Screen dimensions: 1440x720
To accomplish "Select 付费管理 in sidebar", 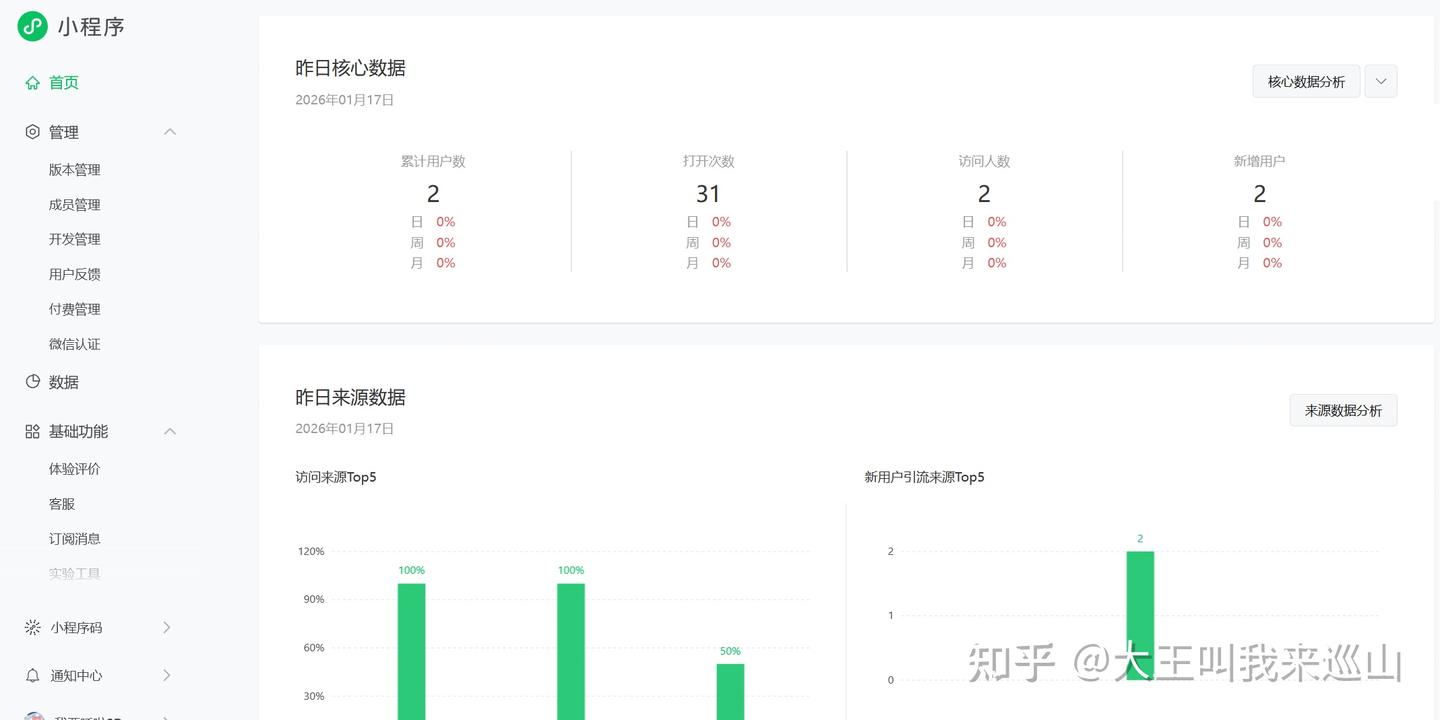I will click(75, 310).
